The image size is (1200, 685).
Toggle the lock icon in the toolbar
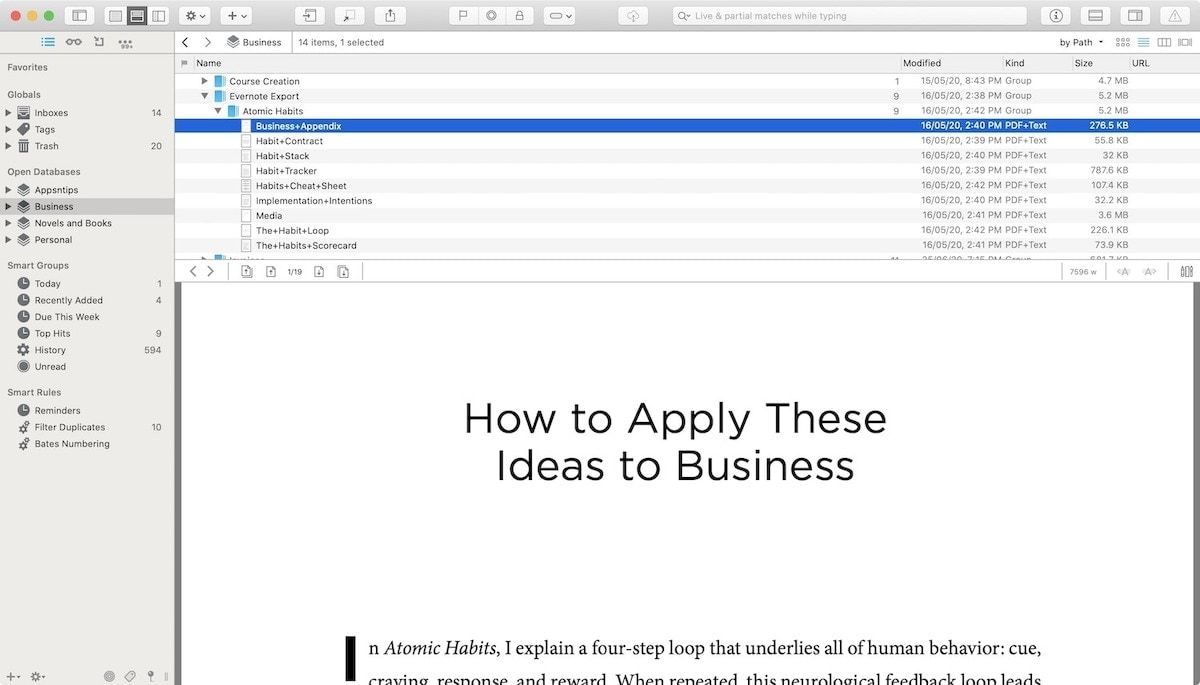pos(518,16)
